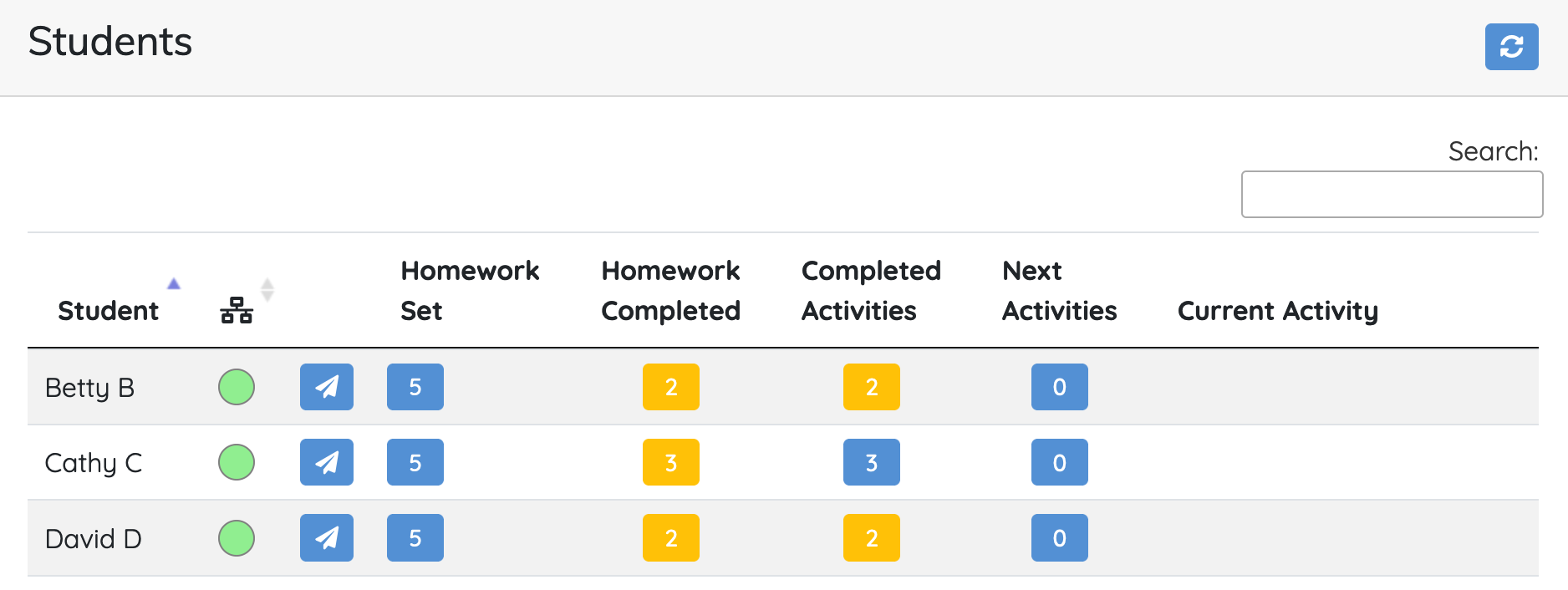The image size is (1568, 590).
Task: Sort table by Student column
Action: pyautogui.click(x=109, y=310)
